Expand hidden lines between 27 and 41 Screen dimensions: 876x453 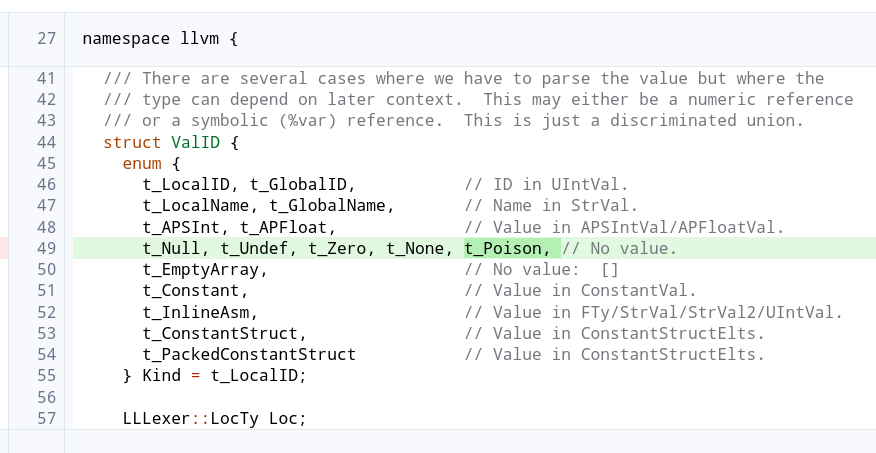coord(438,63)
